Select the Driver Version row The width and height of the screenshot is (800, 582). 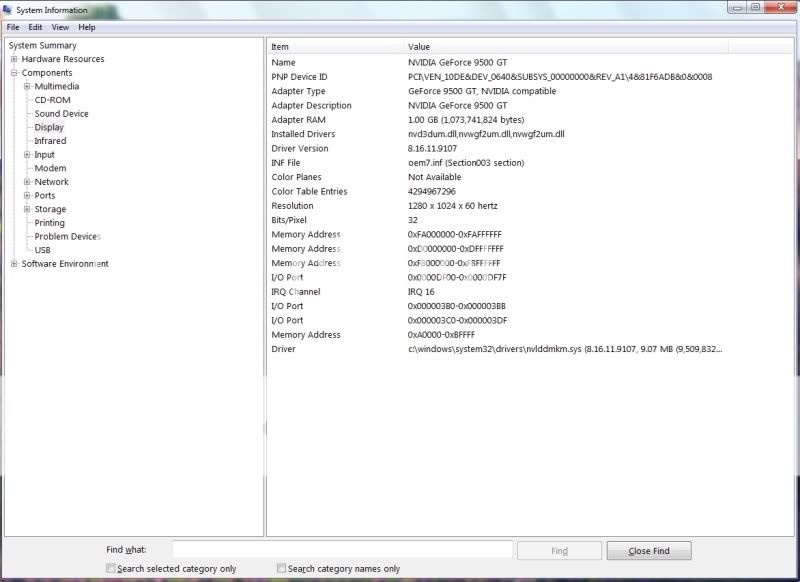click(x=300, y=148)
